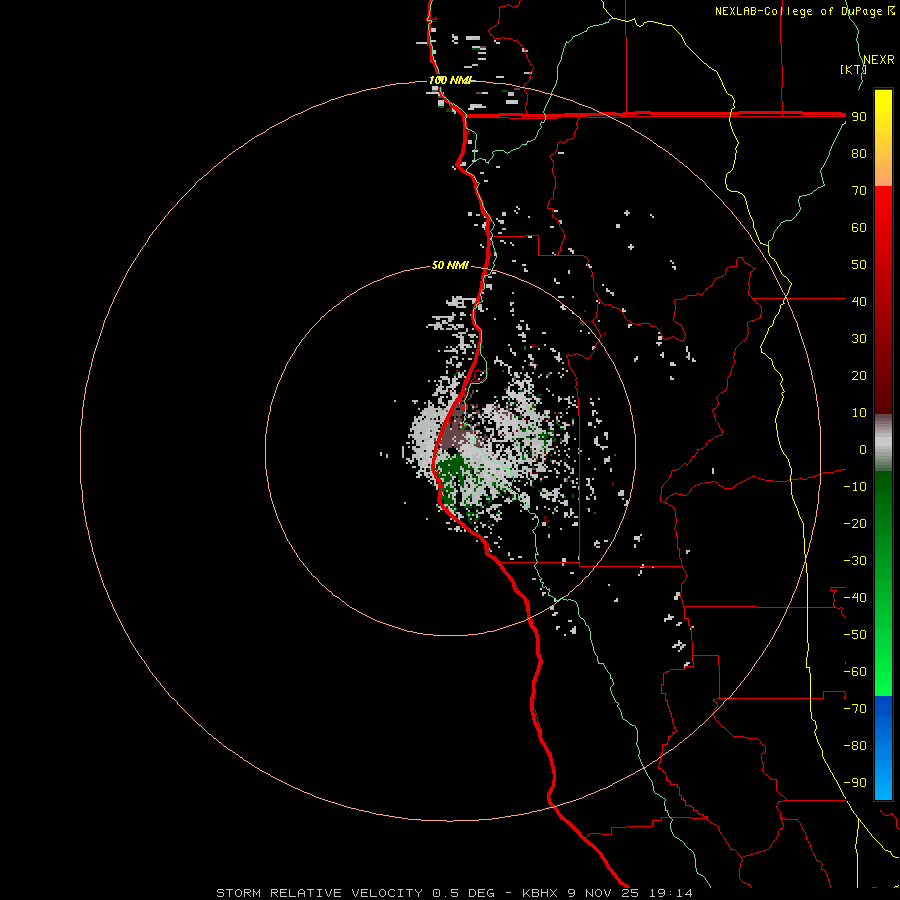
Task: Pick the orange segment near 70 on color bar
Action: click(x=883, y=172)
